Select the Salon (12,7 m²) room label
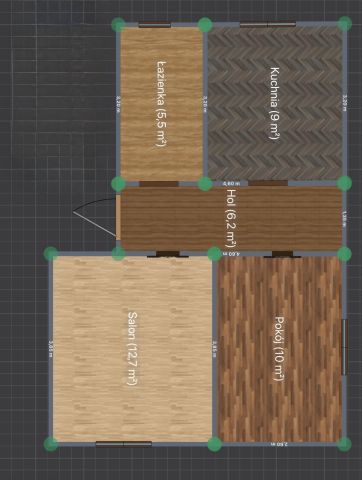The image size is (362, 480). [133, 348]
